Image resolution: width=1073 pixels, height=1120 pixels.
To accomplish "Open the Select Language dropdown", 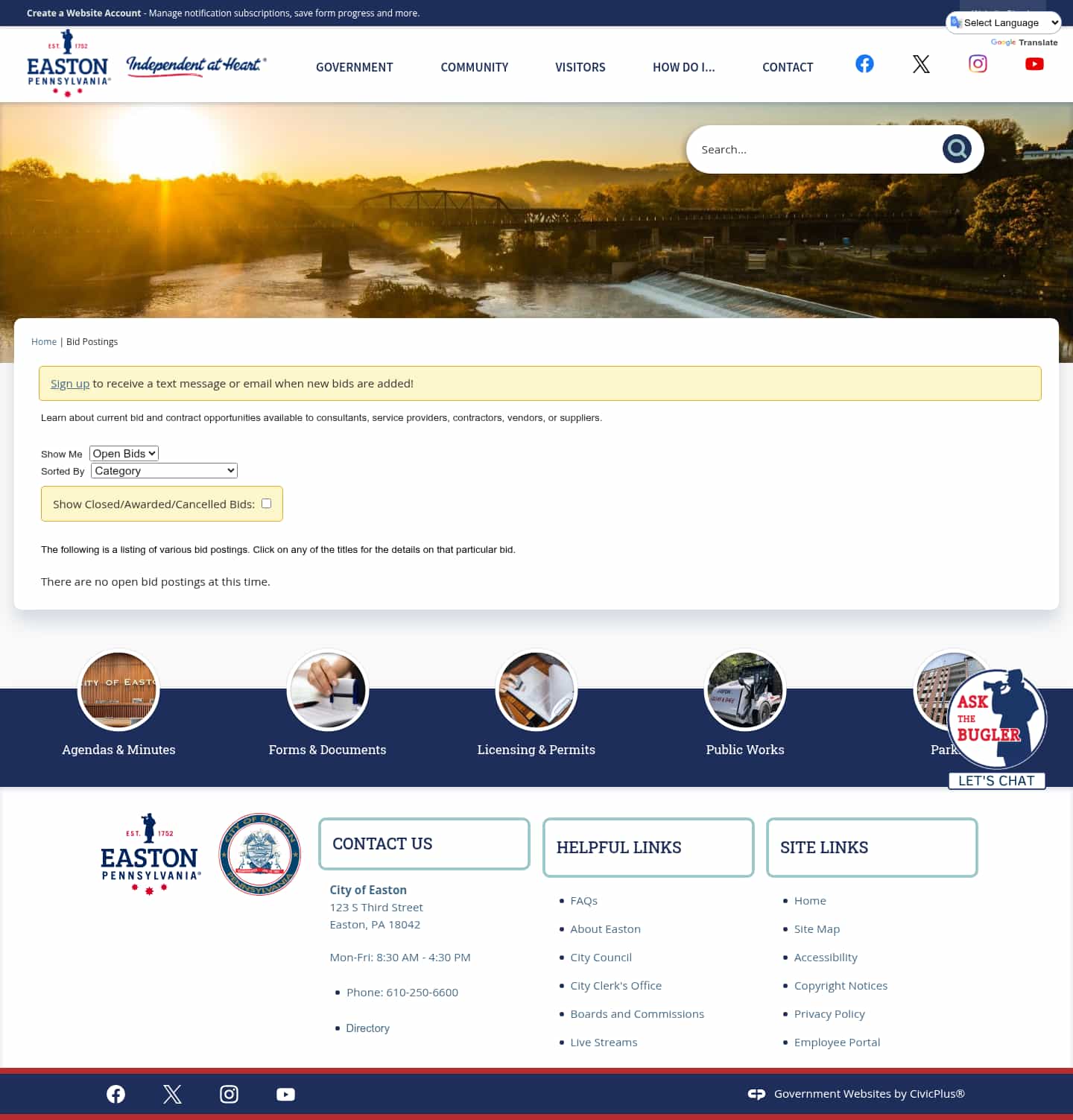I will tap(1004, 22).
